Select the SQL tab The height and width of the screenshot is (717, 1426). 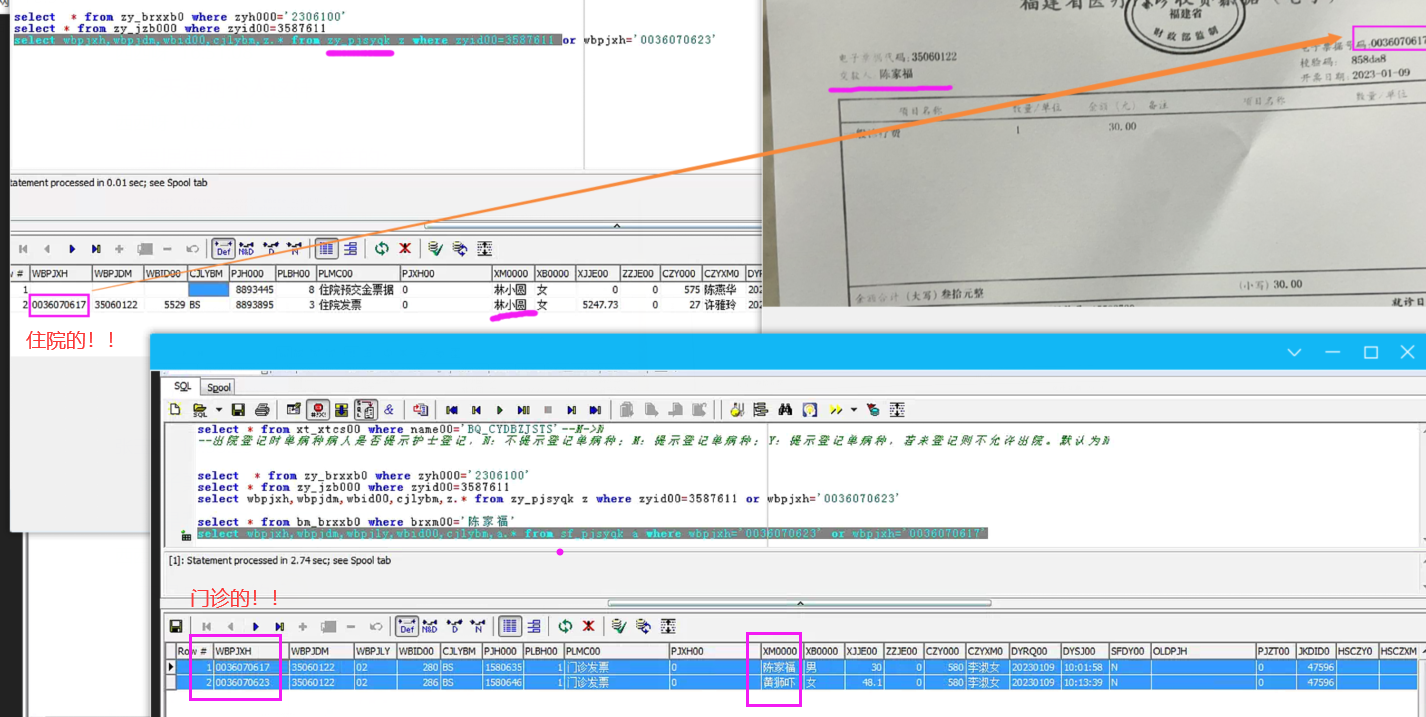[x=183, y=387]
